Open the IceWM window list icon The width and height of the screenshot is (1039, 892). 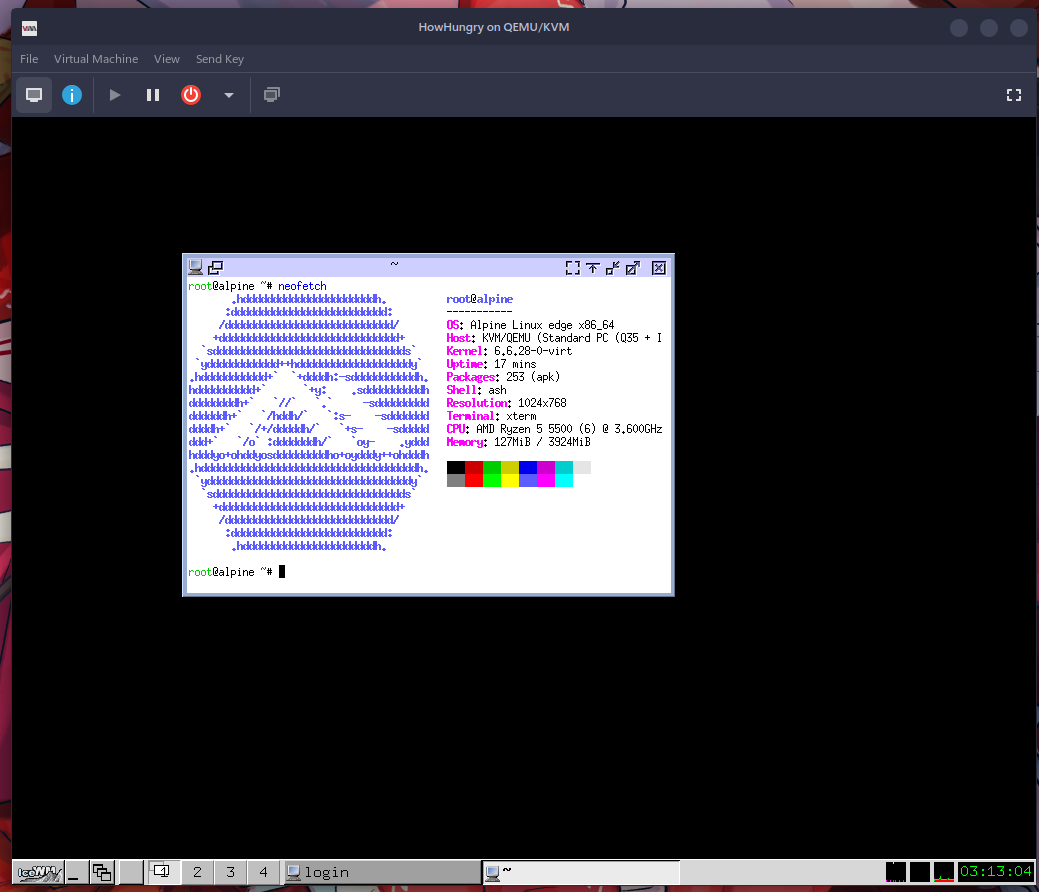[102, 872]
